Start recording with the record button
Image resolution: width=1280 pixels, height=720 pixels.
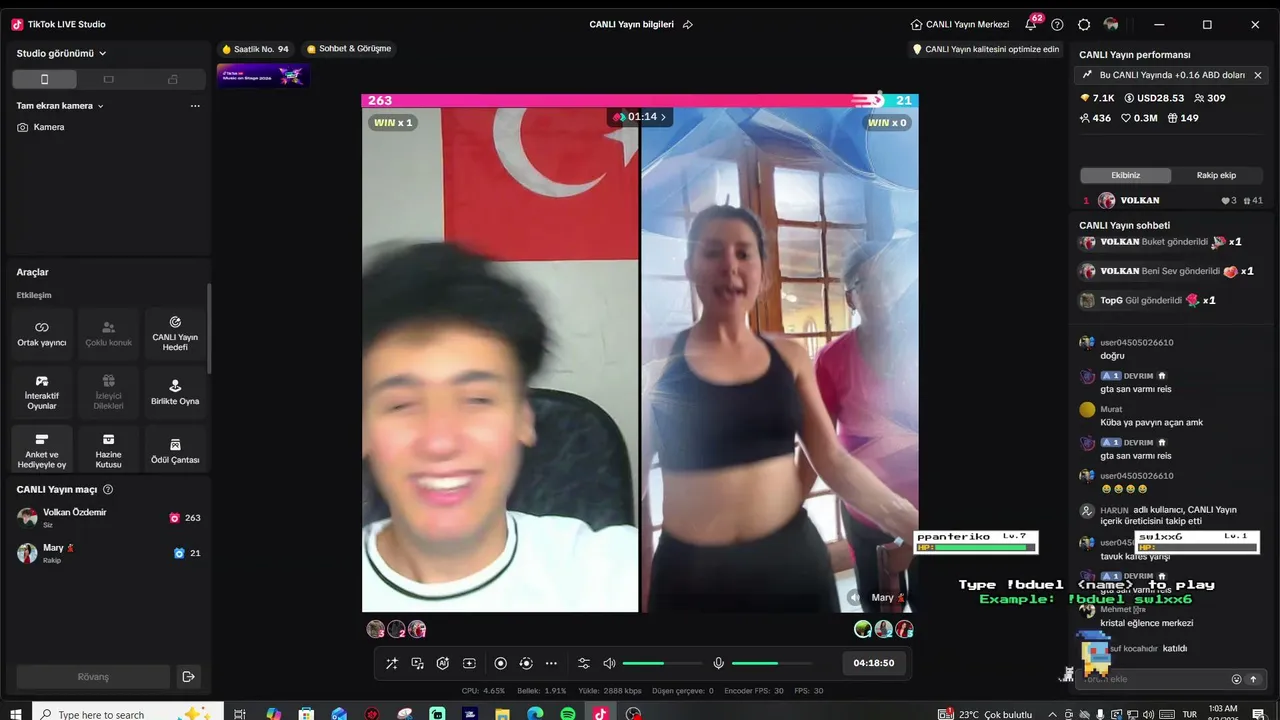501,663
